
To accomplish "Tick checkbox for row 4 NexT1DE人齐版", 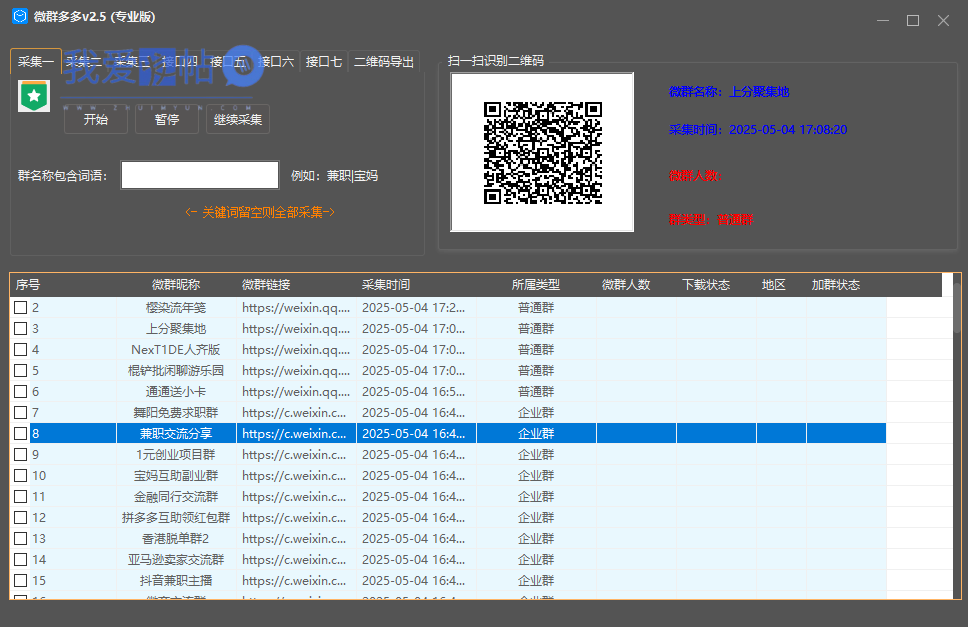I will [20, 349].
